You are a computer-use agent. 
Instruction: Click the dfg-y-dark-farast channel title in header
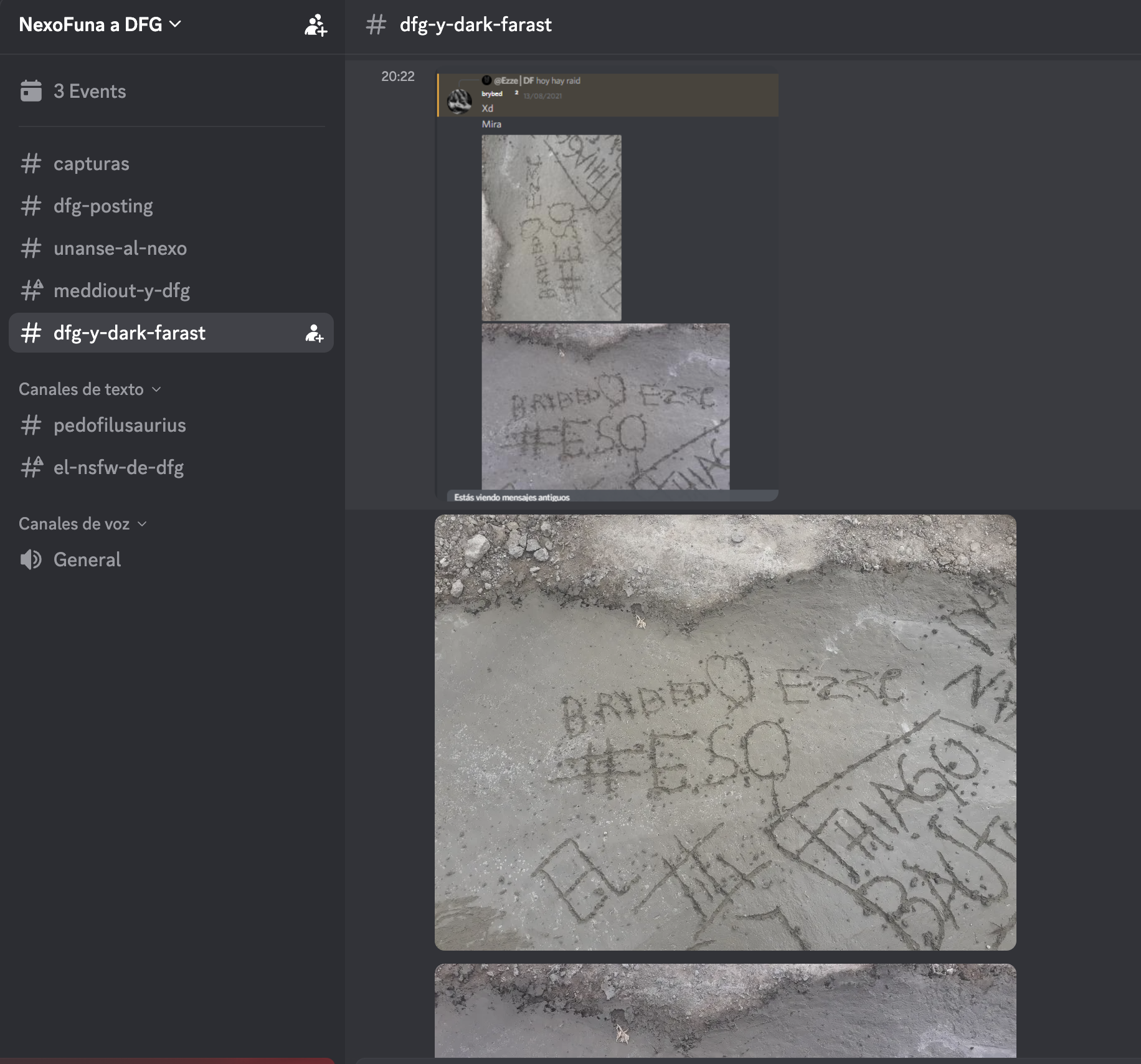coord(475,25)
